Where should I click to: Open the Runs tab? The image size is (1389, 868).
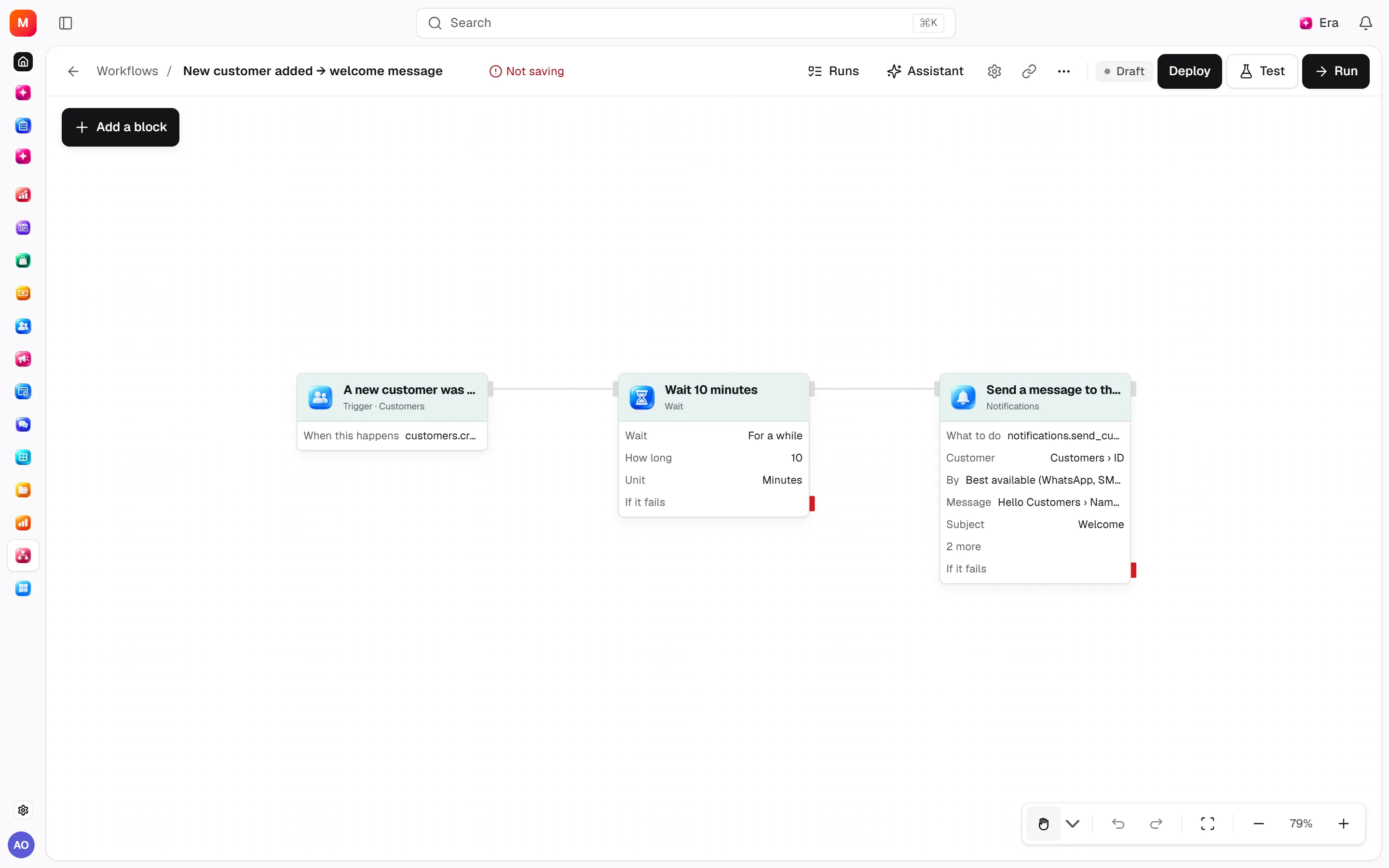[833, 71]
